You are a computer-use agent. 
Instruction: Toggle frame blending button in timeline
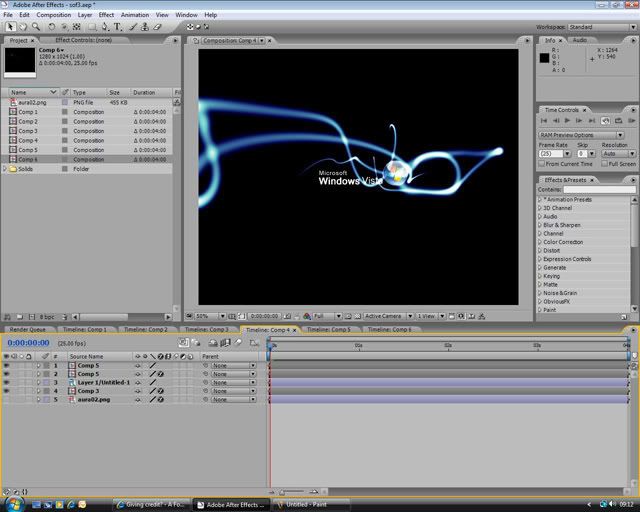tap(225, 343)
